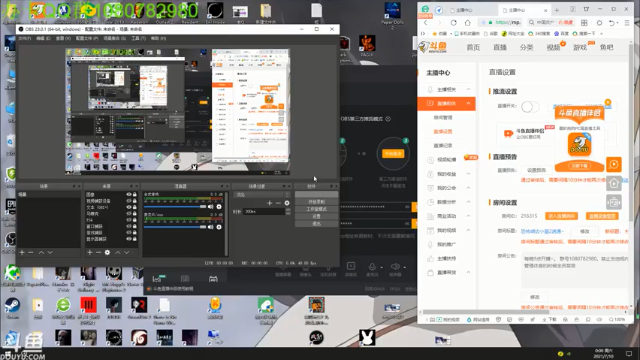
Task: Add a scene transition with plus icon
Action: point(269,203)
